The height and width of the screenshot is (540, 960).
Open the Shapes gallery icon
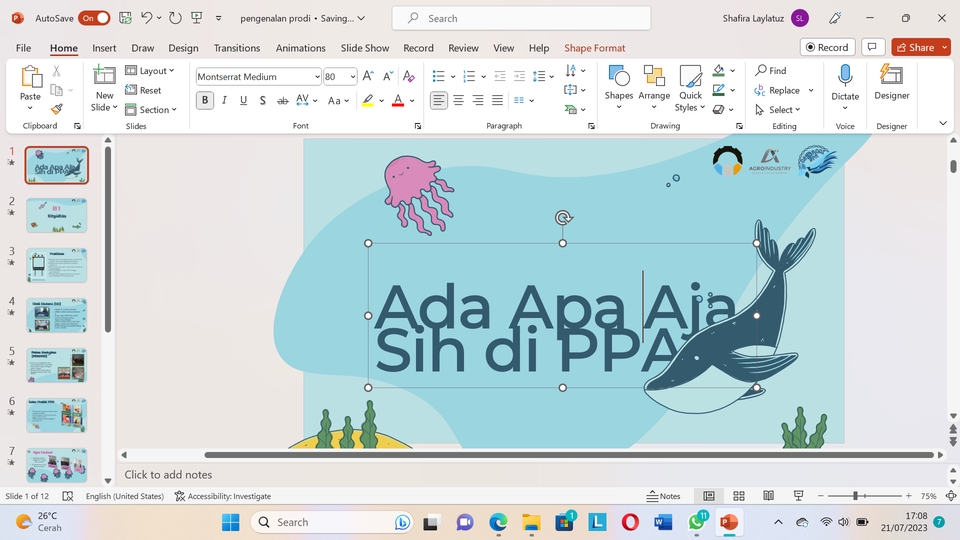(x=618, y=76)
